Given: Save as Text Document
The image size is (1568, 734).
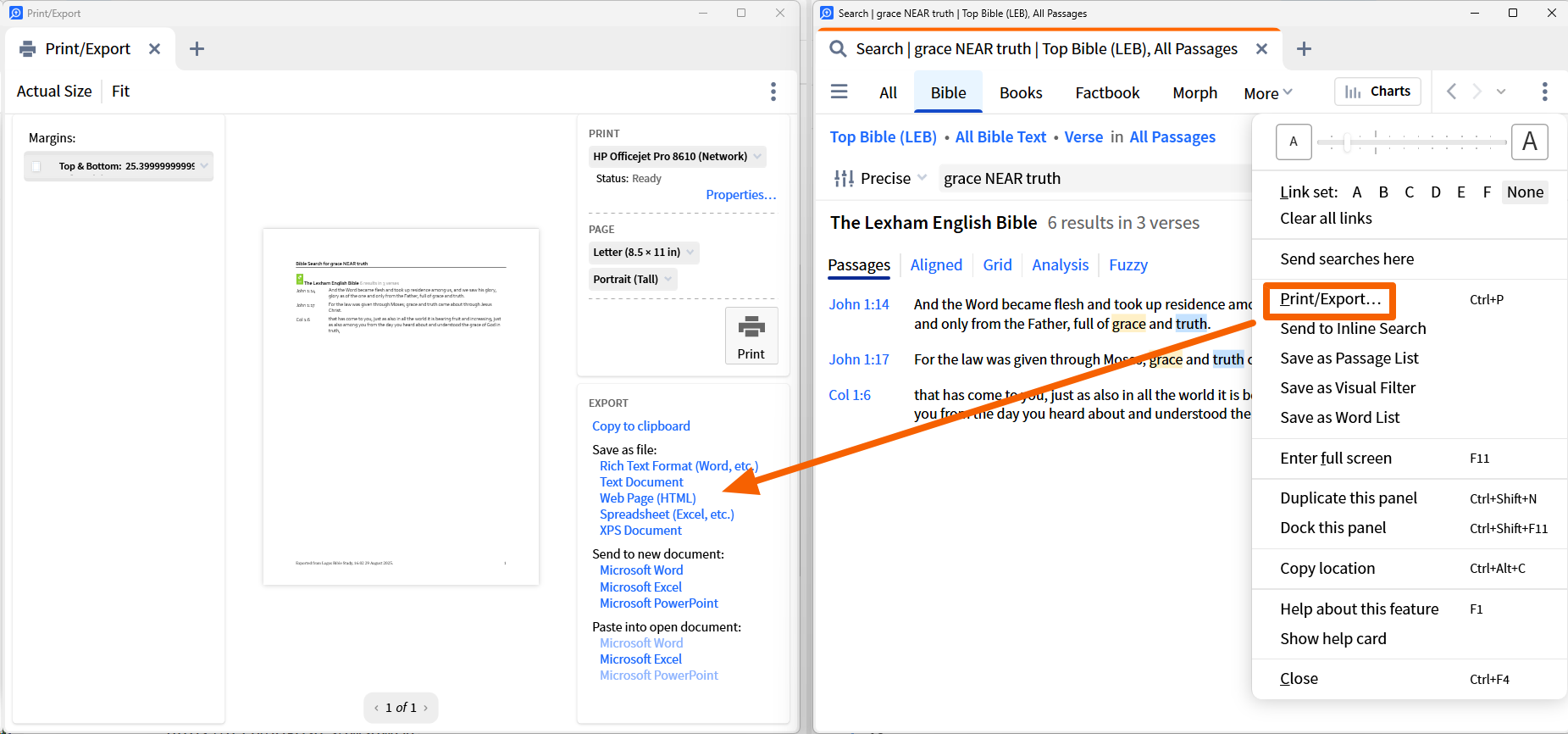Looking at the screenshot, I should click(x=641, y=482).
